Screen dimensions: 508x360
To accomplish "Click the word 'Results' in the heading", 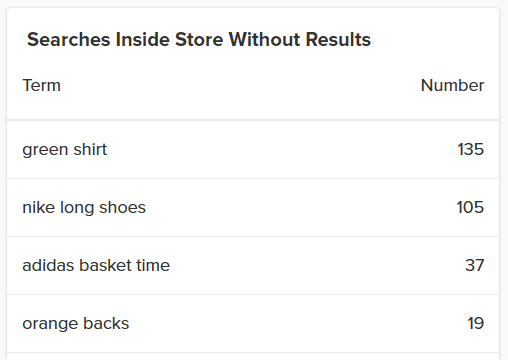I will 338,39.
